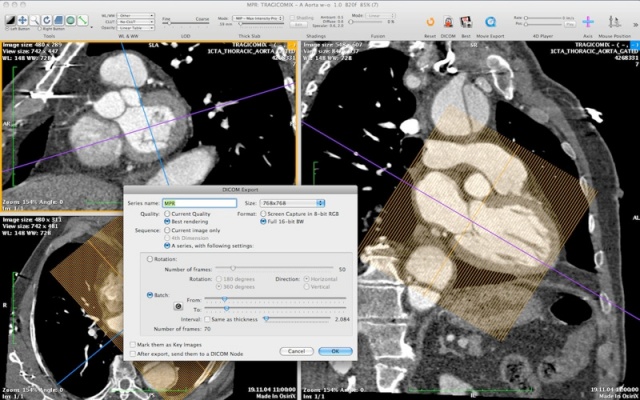Click the DICOM export toolbar icon

449,20
